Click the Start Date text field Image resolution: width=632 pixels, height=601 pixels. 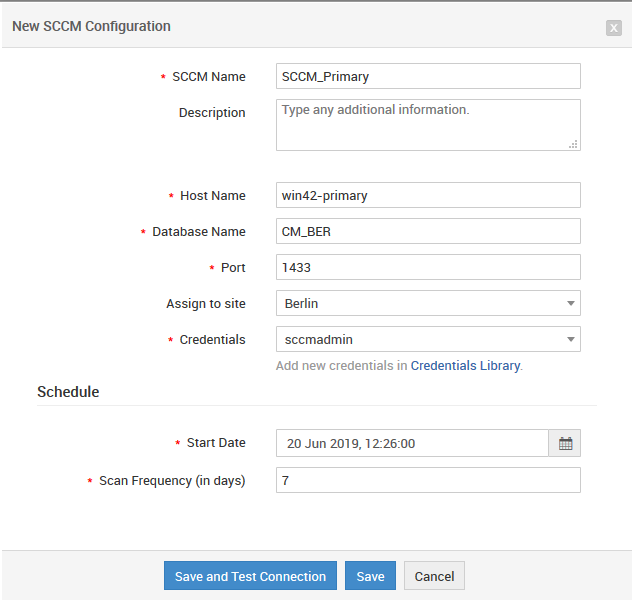(412, 444)
